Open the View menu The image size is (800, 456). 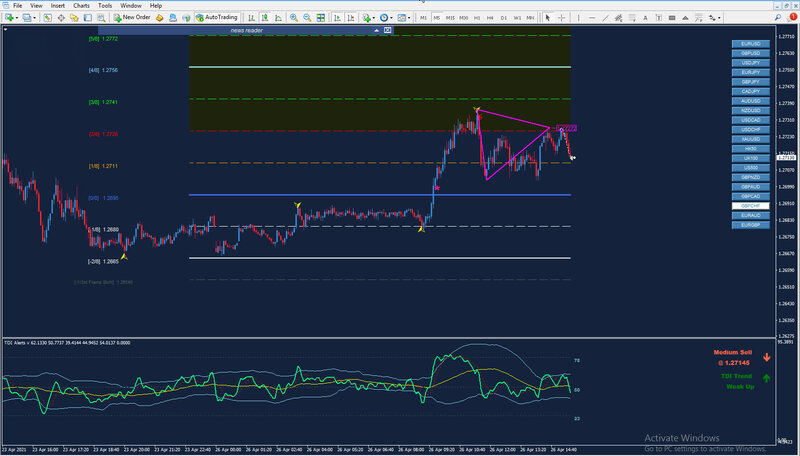click(36, 6)
